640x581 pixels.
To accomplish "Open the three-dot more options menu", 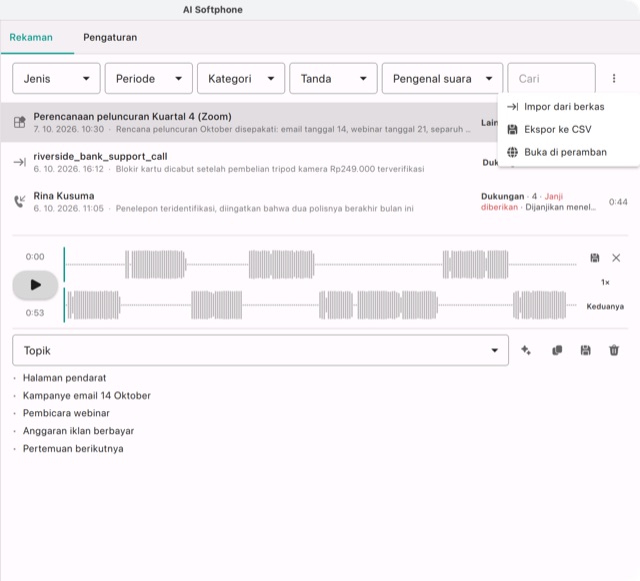I will click(614, 78).
